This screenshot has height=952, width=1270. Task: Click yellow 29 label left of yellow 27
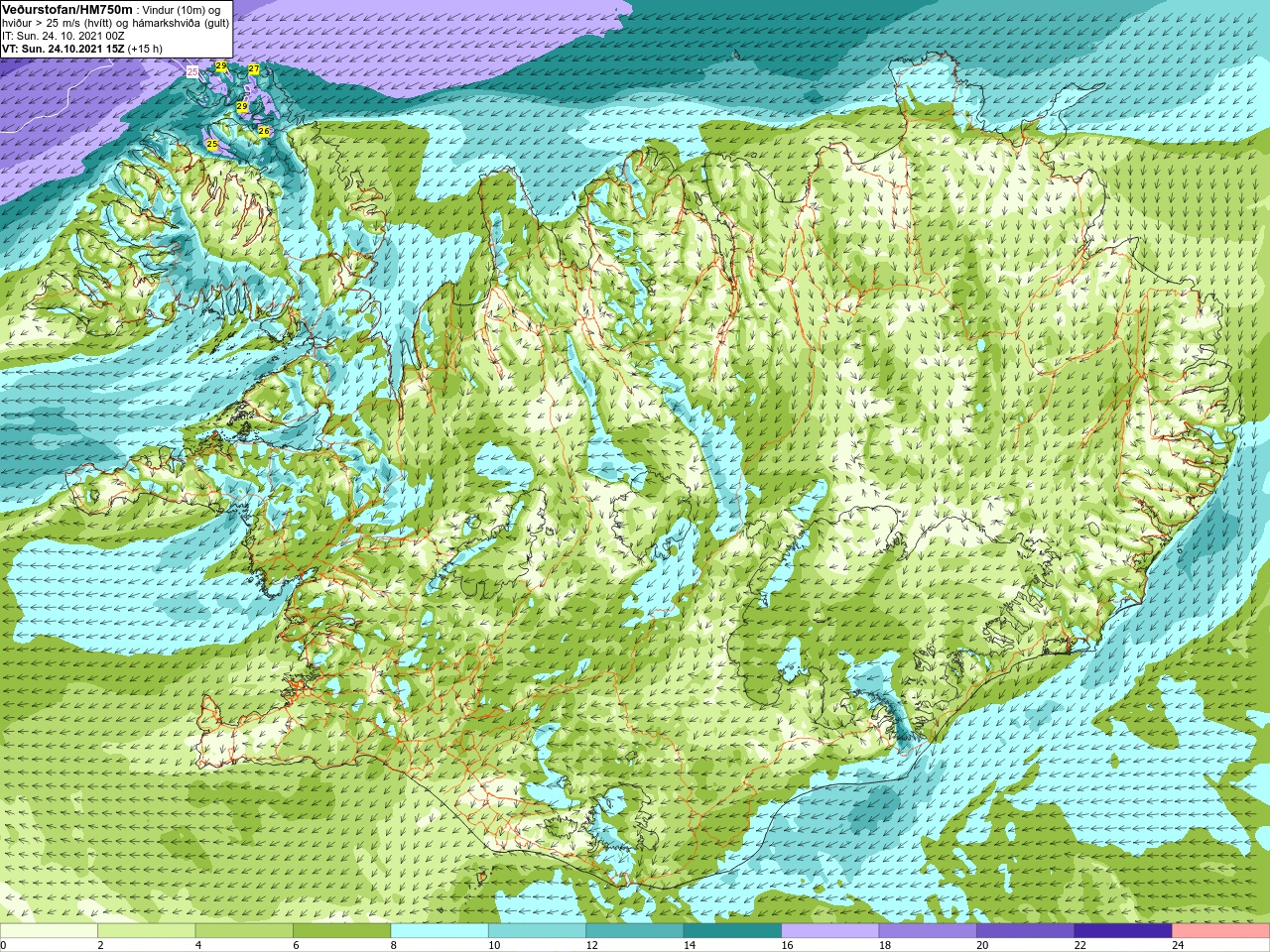221,65
